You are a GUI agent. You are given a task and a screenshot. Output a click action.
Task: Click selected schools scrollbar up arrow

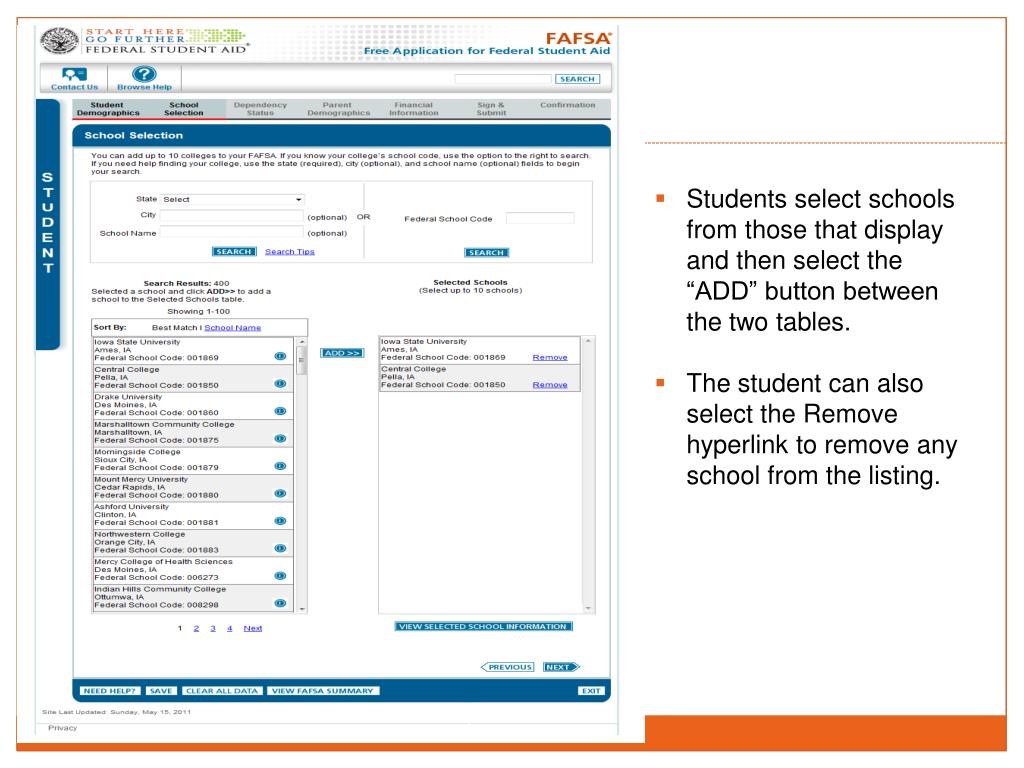point(588,342)
